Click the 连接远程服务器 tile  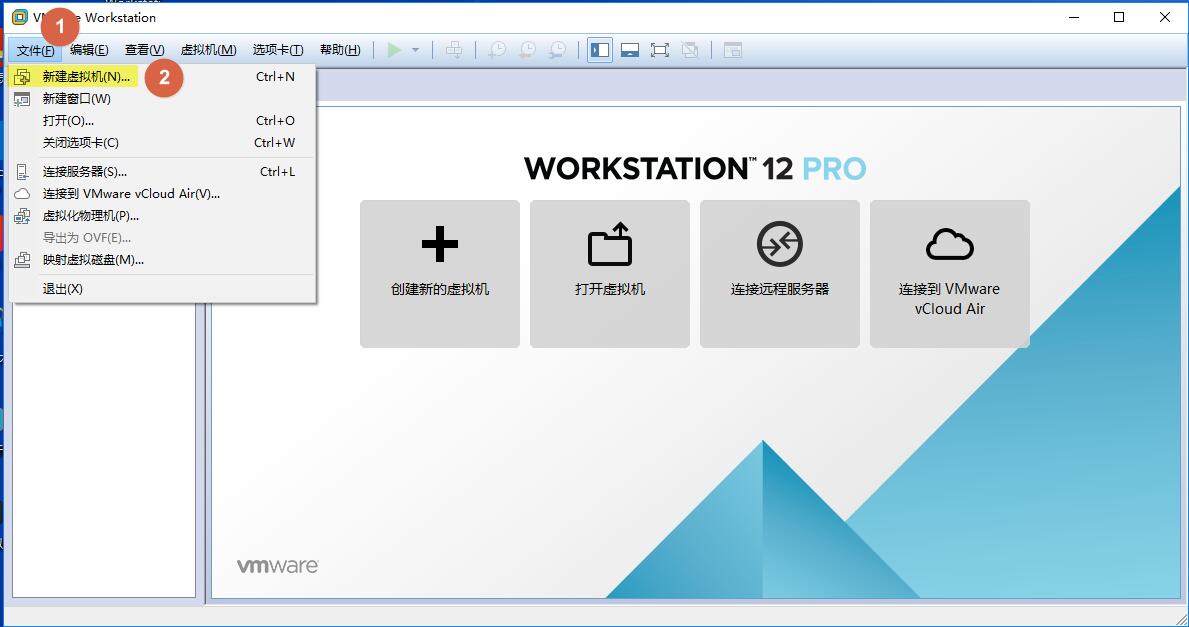click(780, 274)
